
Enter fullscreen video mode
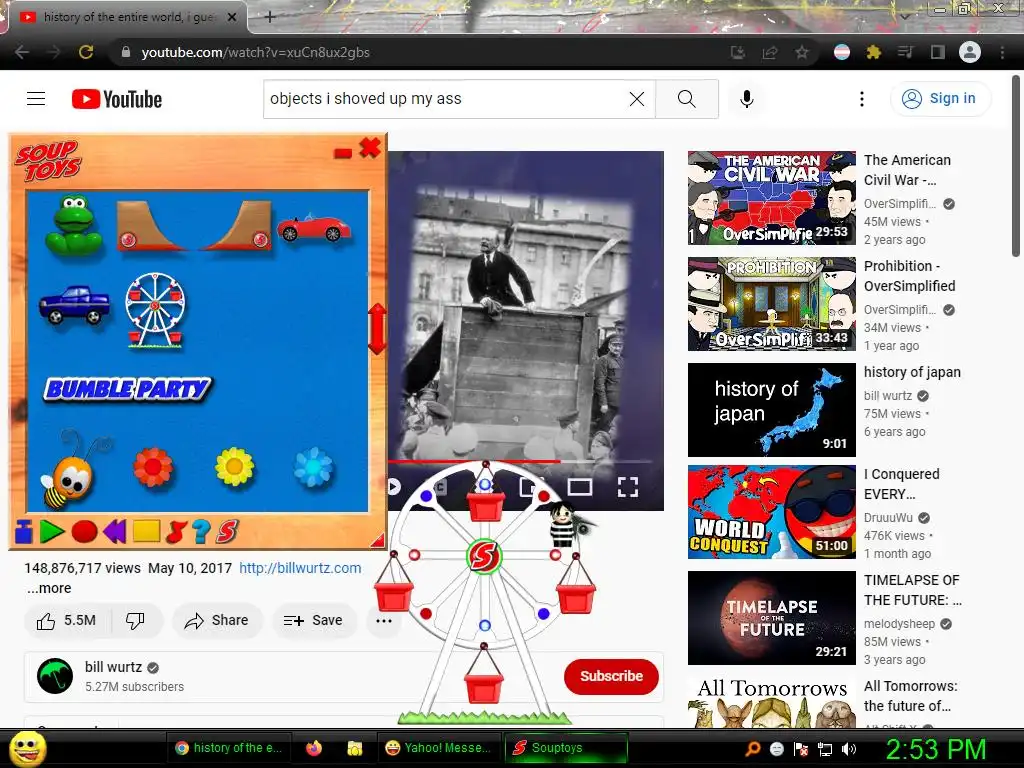pos(628,487)
